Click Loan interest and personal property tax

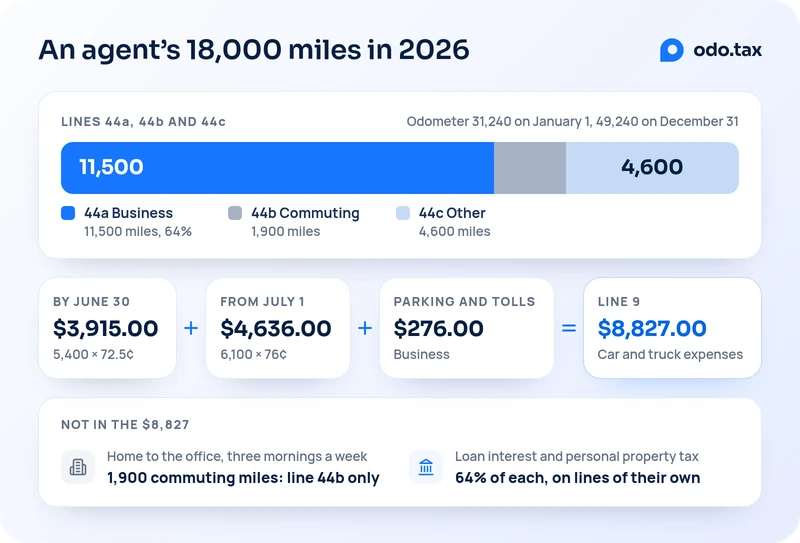[577, 456]
